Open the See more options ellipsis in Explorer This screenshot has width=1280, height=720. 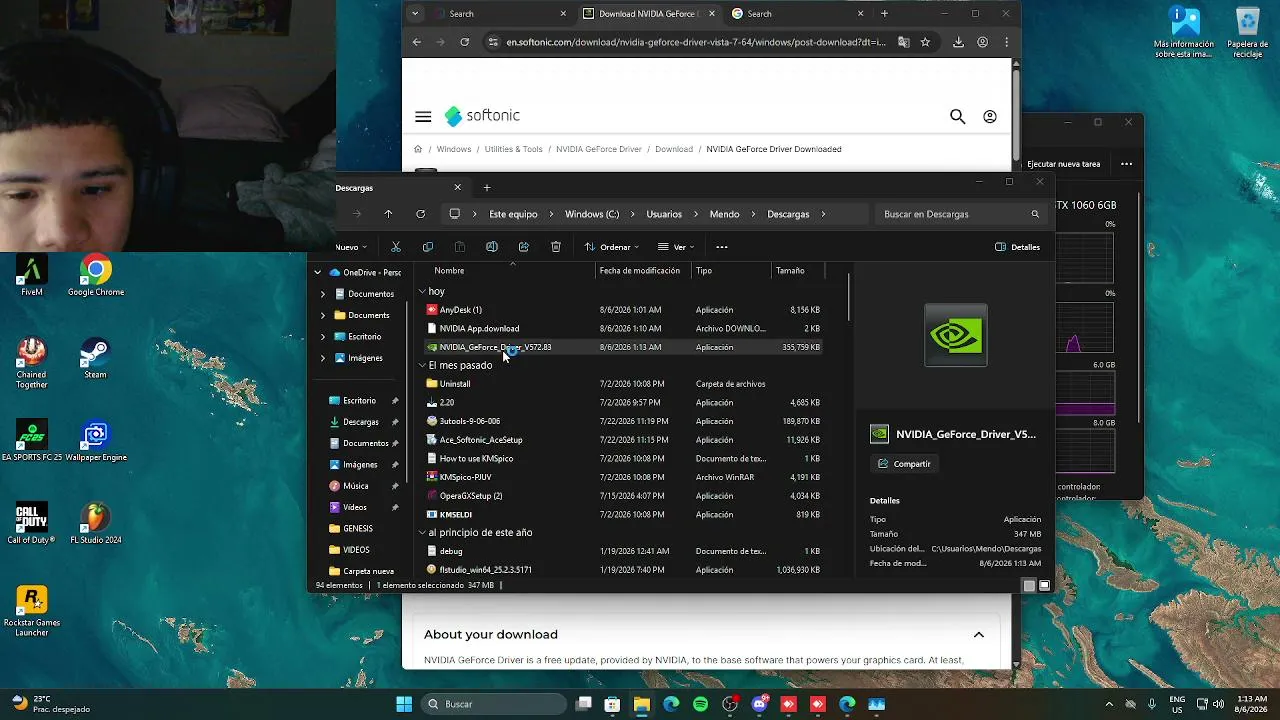[x=722, y=247]
